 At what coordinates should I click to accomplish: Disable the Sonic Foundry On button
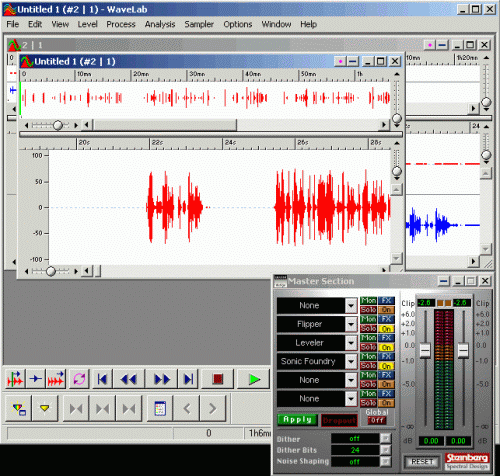coord(386,366)
